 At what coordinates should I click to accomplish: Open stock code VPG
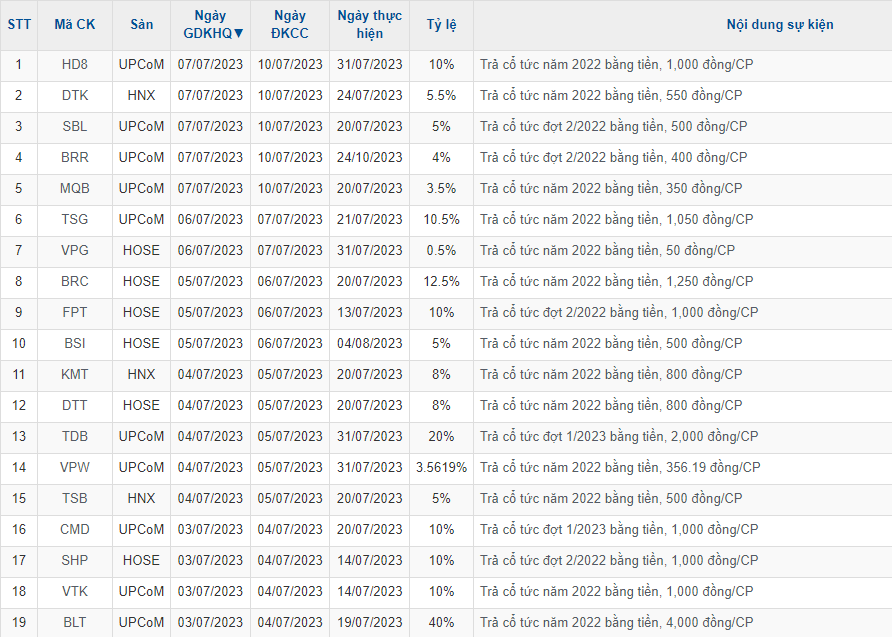click(74, 251)
